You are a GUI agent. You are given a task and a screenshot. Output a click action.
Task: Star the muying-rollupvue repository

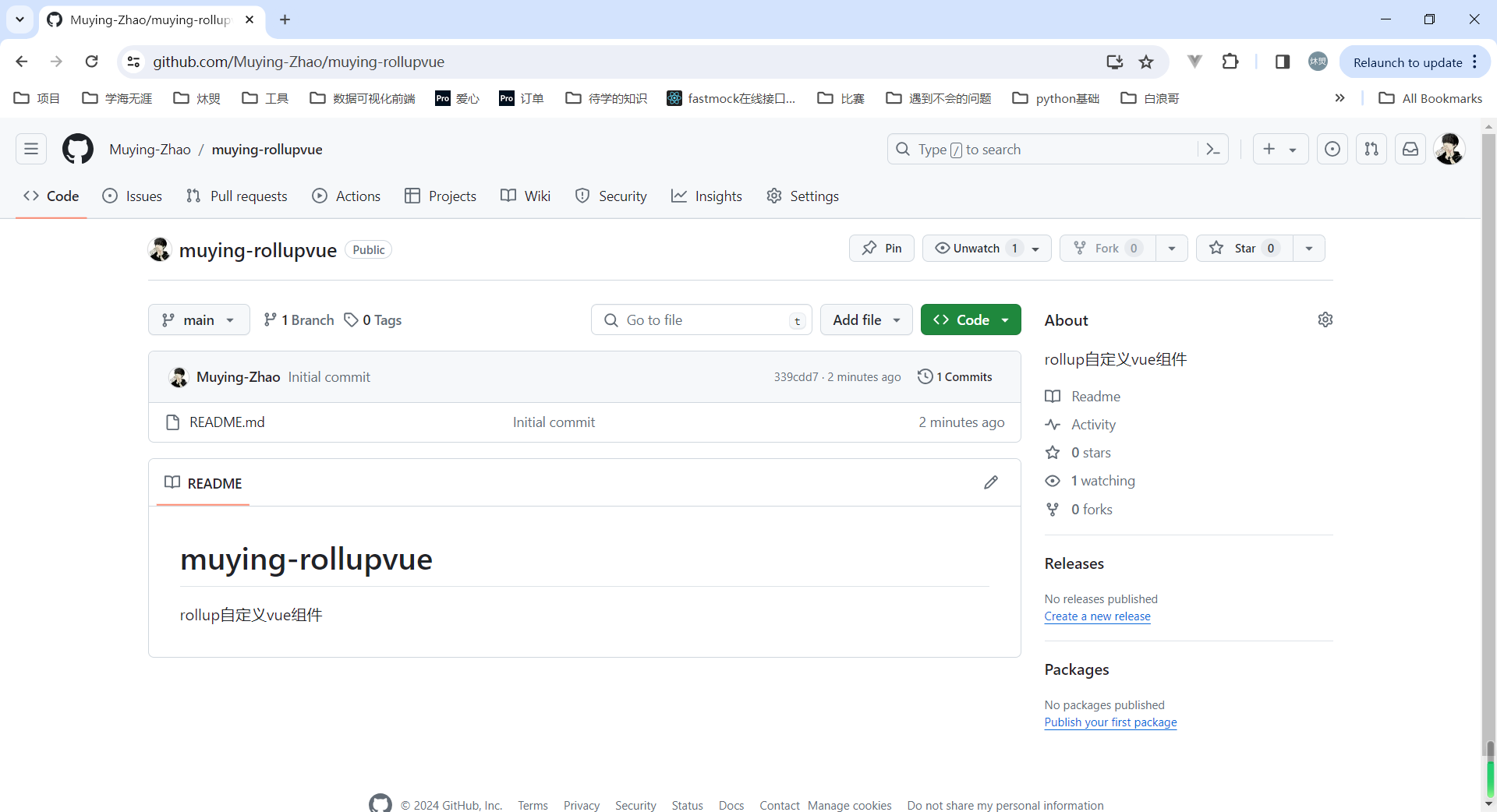[1244, 248]
